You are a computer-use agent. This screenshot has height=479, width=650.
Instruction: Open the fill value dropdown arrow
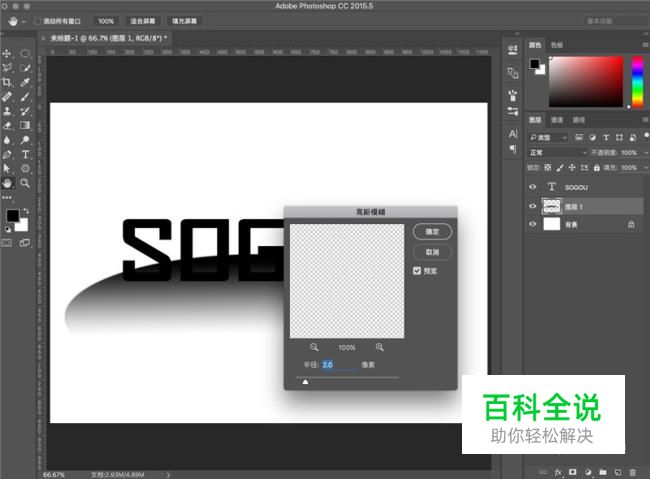[x=646, y=168]
